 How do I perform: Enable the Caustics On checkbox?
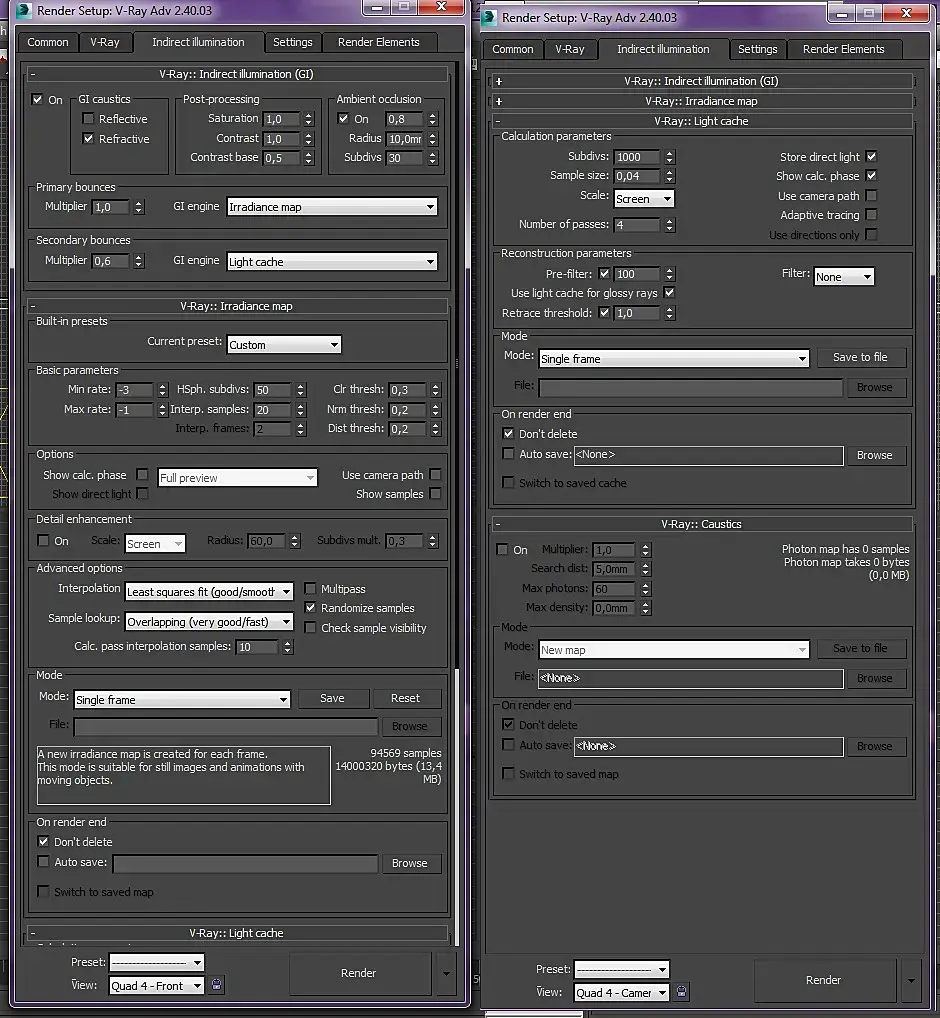click(x=502, y=549)
